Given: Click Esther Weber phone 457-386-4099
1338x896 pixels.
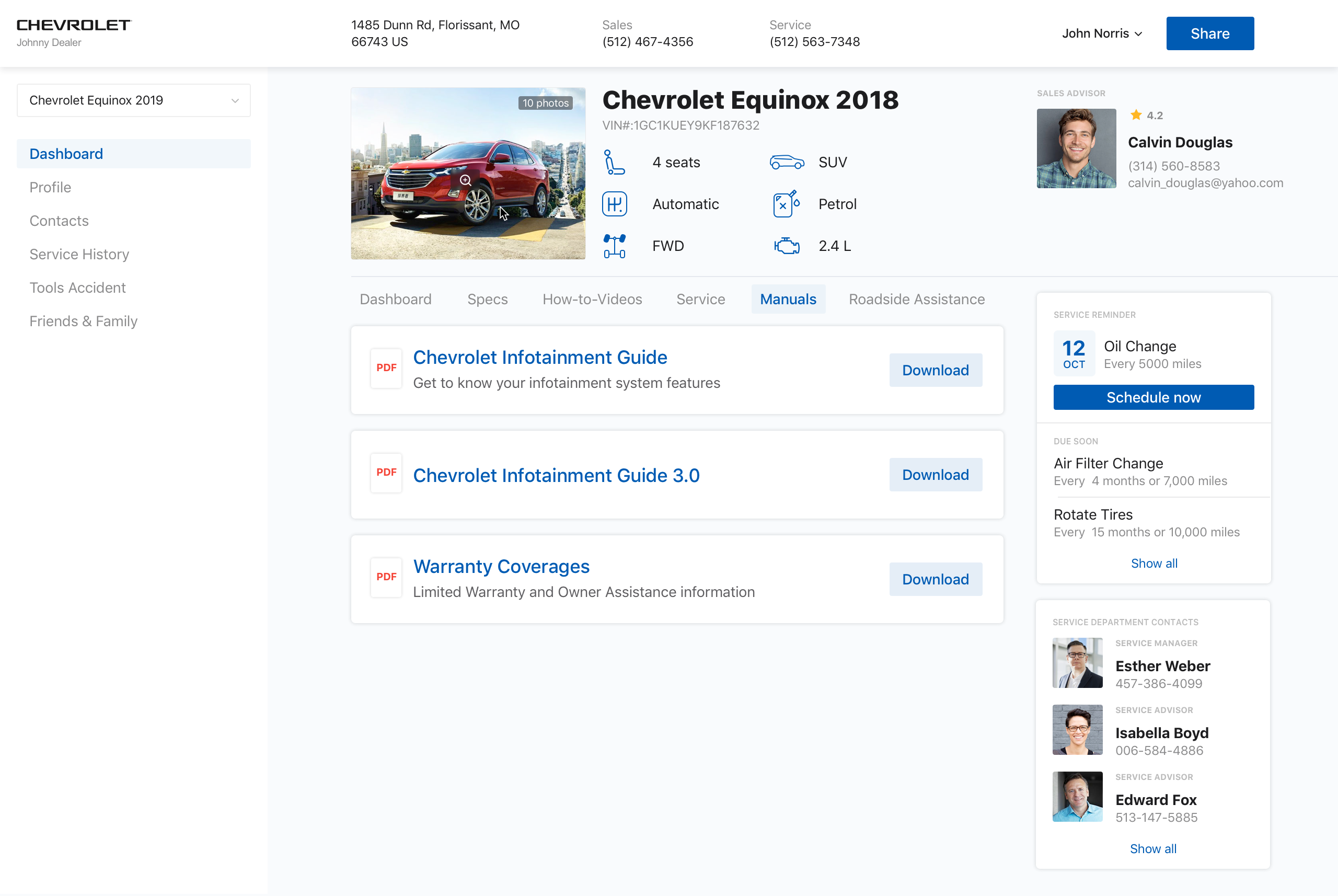Looking at the screenshot, I should click(x=1159, y=683).
